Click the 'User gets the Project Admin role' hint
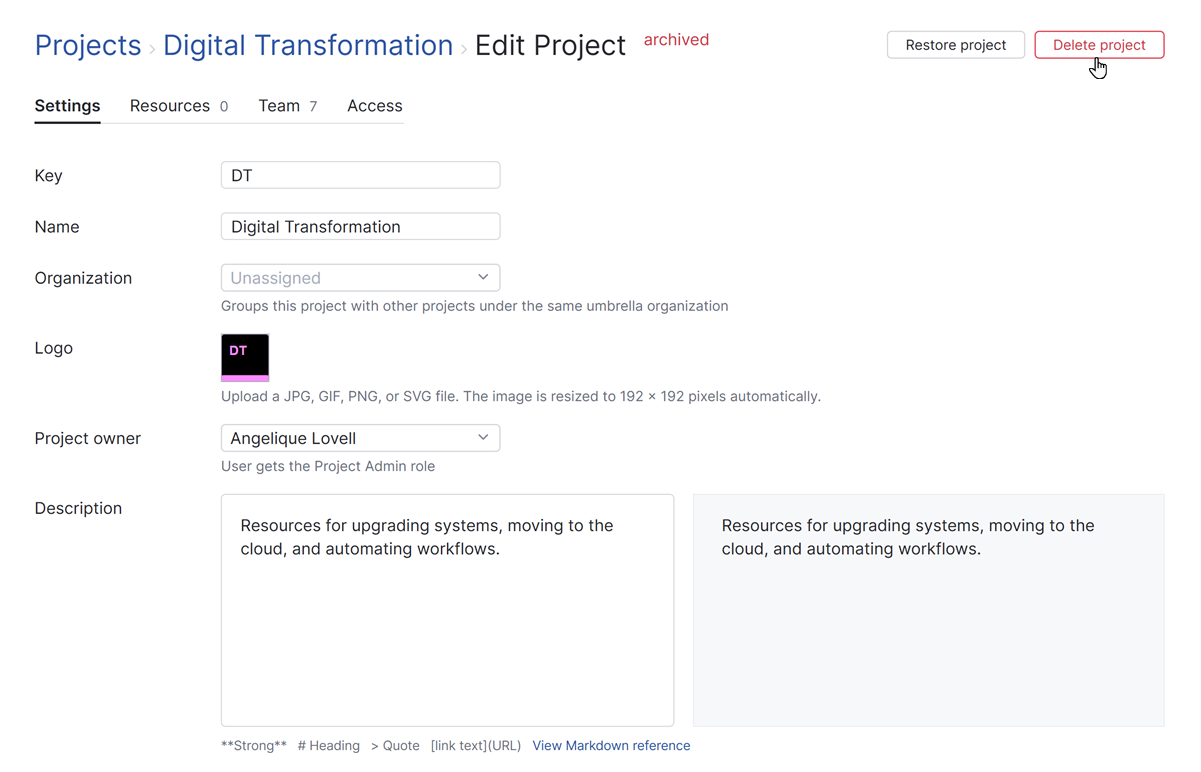This screenshot has width=1201, height=772. tap(328, 466)
